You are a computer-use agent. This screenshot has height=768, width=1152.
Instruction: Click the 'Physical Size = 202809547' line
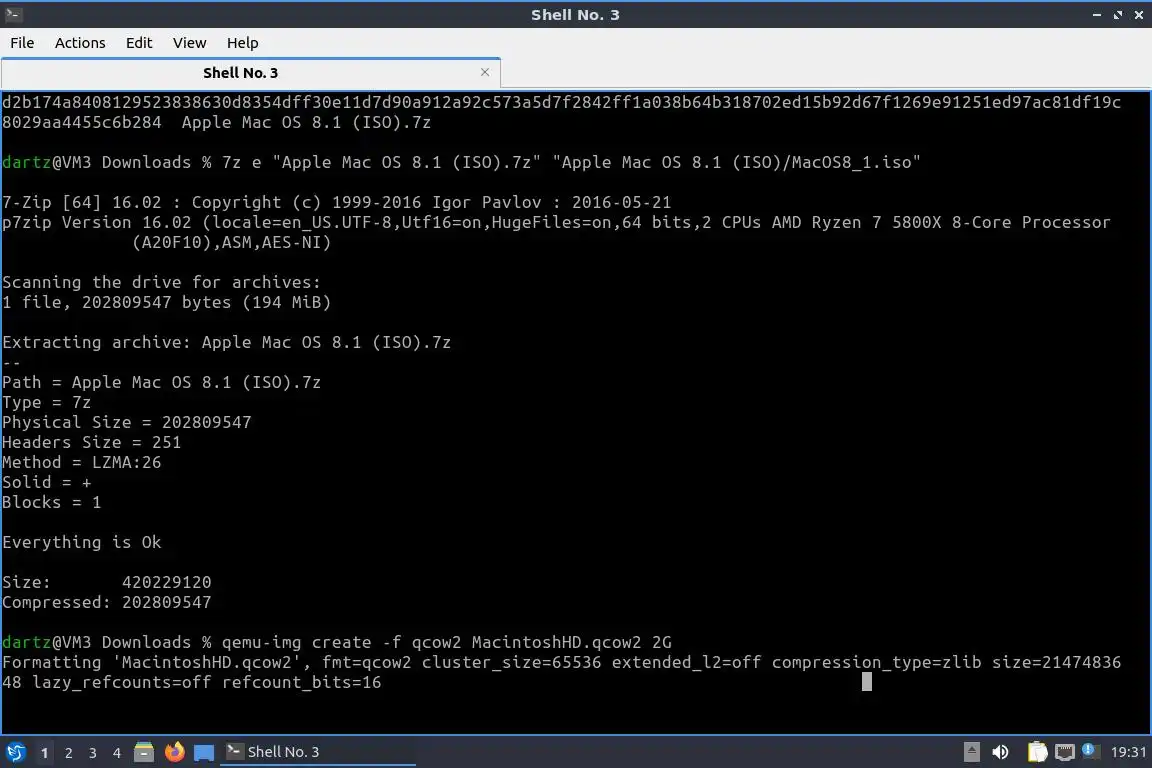(126, 423)
